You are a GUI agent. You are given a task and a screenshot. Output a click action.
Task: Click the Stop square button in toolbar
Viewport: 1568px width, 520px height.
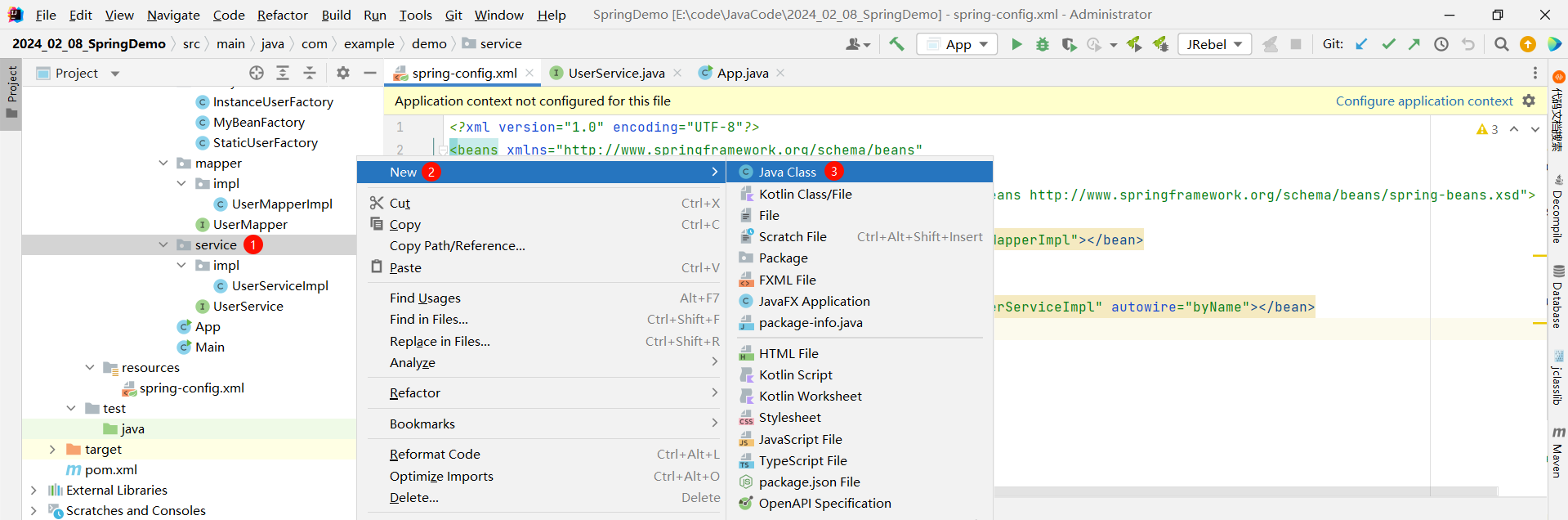(x=1296, y=44)
